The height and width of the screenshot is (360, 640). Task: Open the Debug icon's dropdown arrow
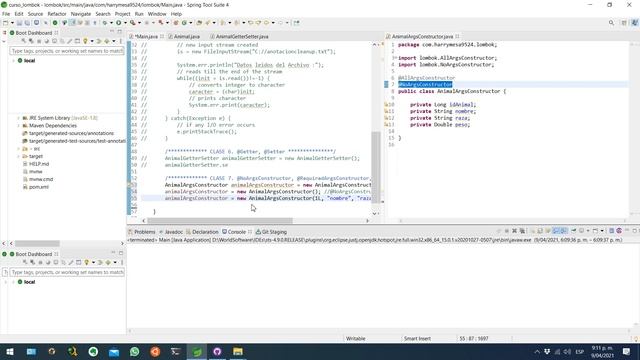pyautogui.click(x=111, y=23)
